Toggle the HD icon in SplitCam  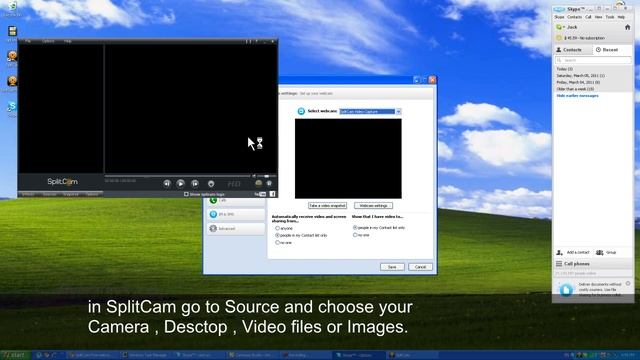click(234, 184)
